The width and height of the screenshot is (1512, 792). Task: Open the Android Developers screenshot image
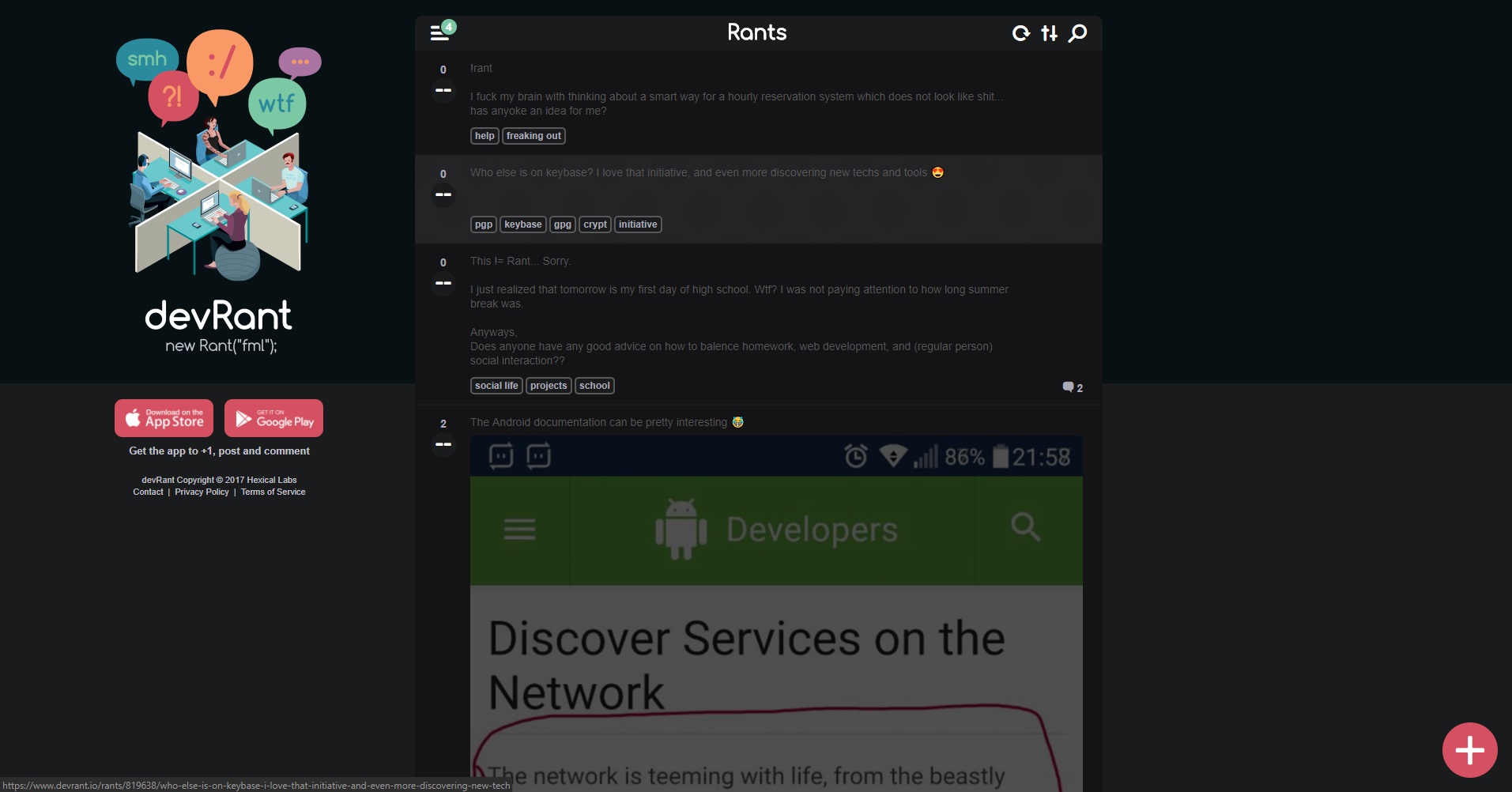[x=776, y=613]
